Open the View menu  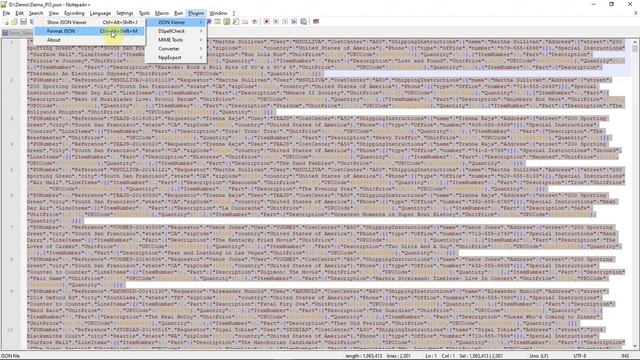[x=53, y=13]
